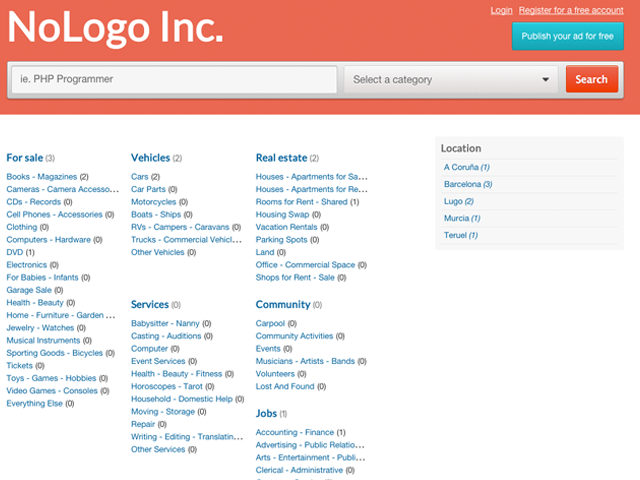Filter listings by Barcelona location
Screen dimensions: 640x480
tap(462, 184)
